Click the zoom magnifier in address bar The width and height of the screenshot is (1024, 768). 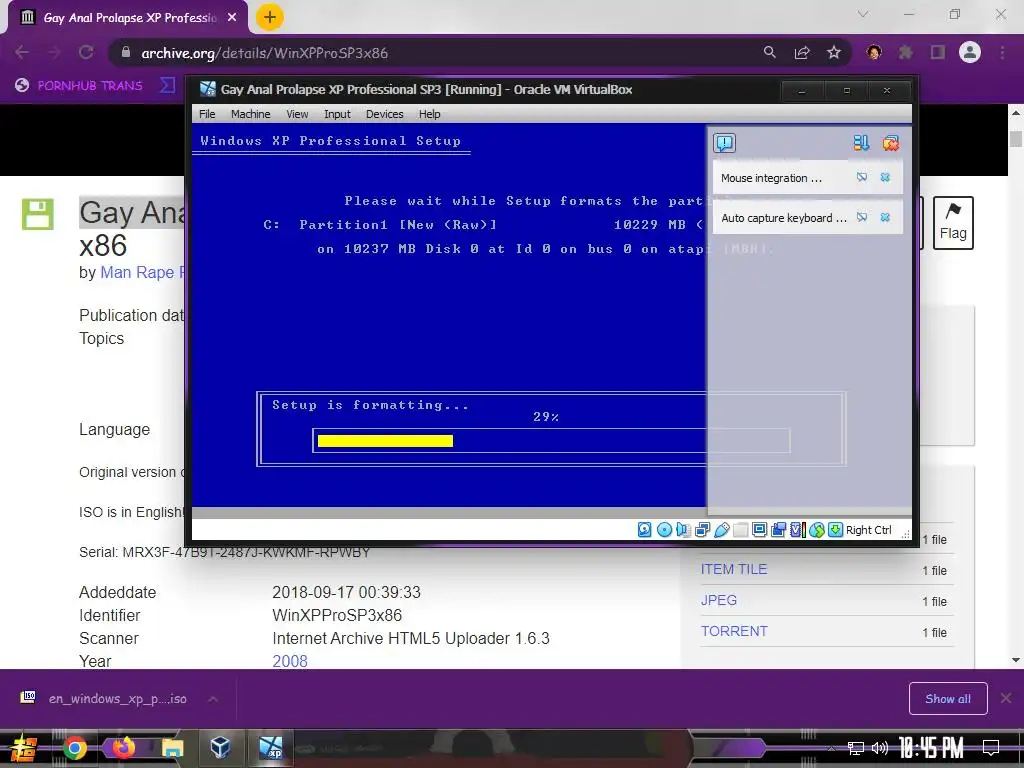[x=770, y=52]
